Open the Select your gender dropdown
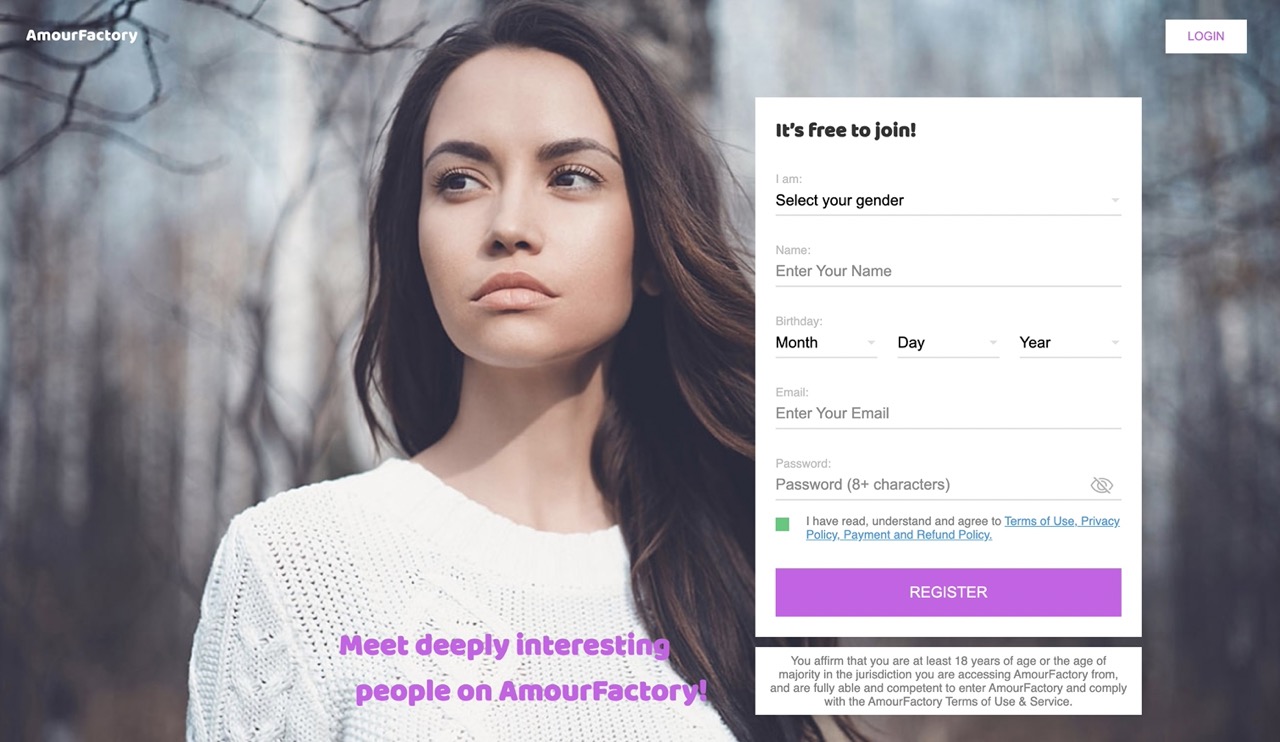Image resolution: width=1280 pixels, height=742 pixels. click(948, 200)
